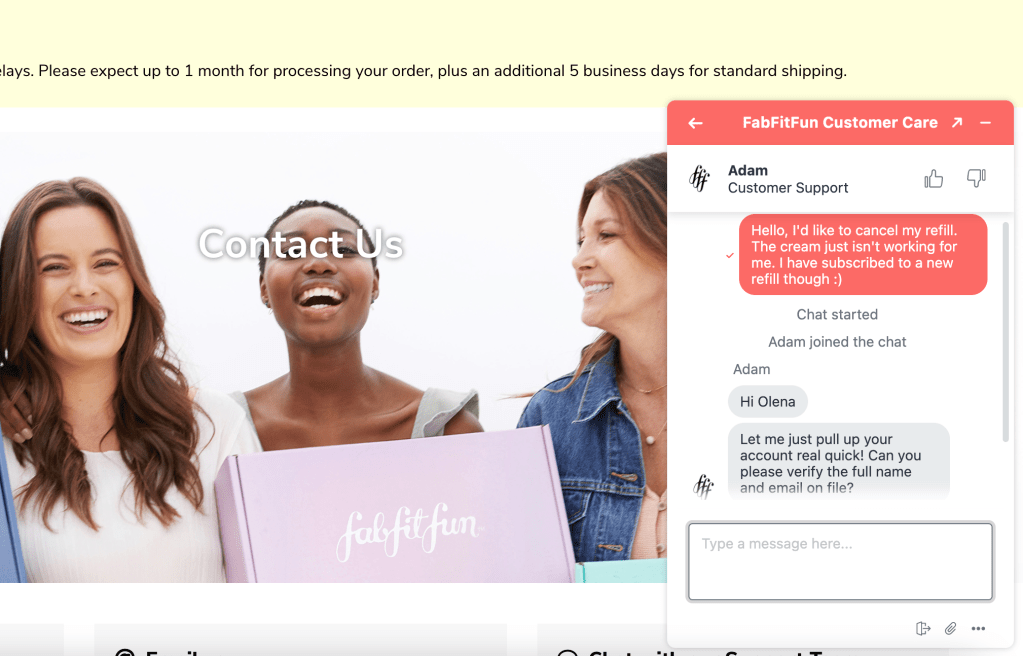Focus the 'Type a message here...' field

[x=840, y=561]
